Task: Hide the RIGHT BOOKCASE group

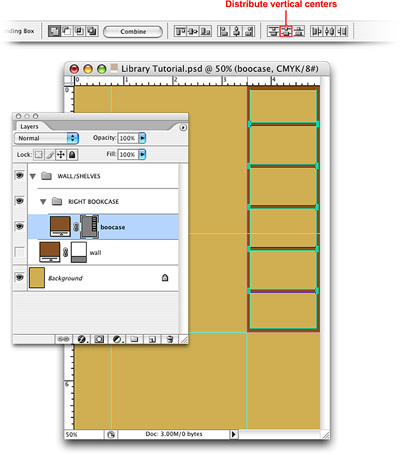Action: coord(20,201)
